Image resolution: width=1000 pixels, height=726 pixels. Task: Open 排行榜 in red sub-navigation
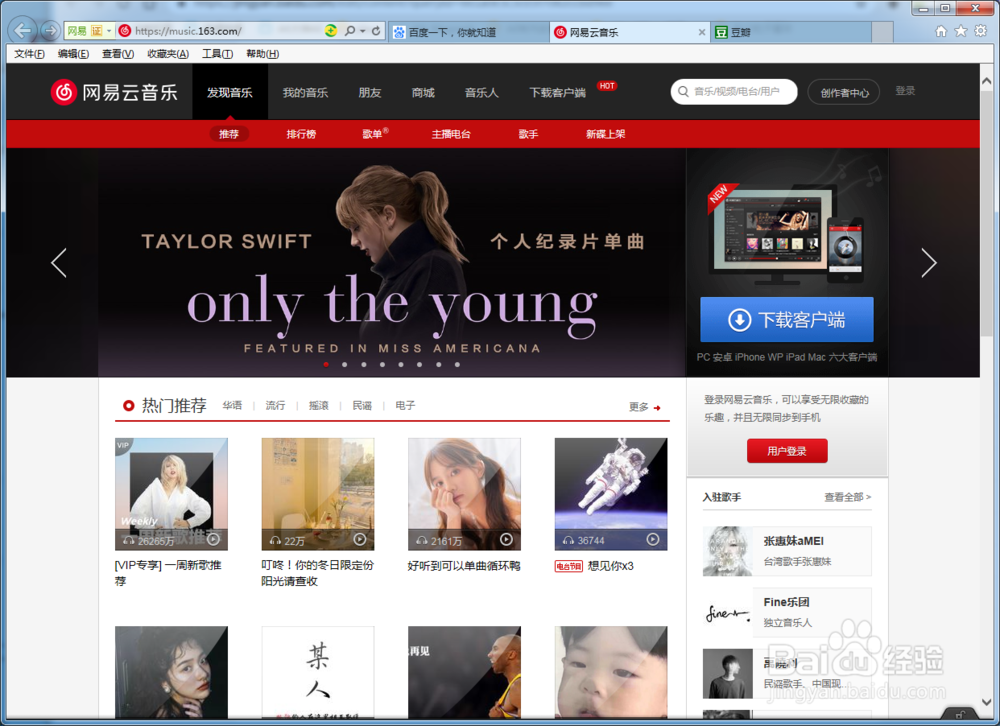click(301, 134)
